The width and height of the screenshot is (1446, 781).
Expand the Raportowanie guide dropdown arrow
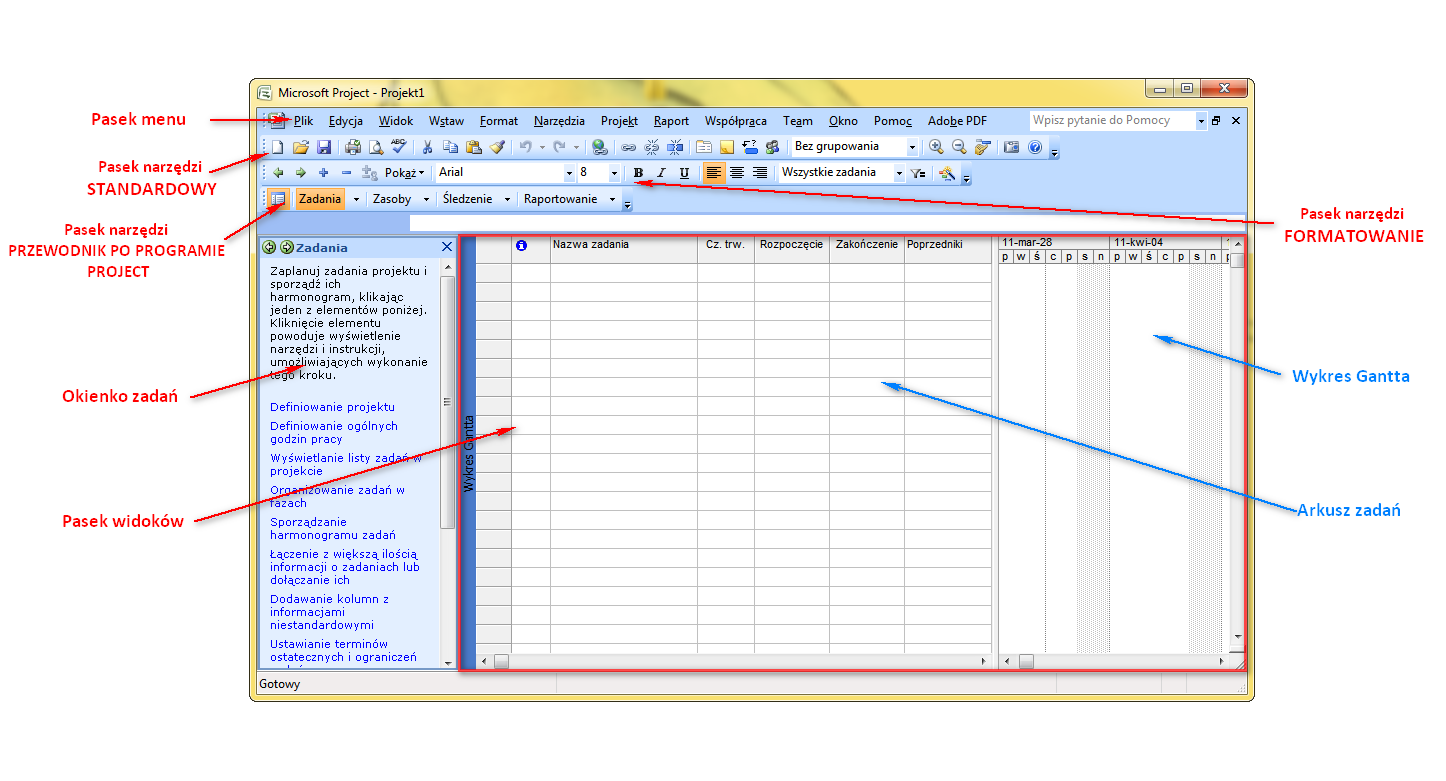612,198
